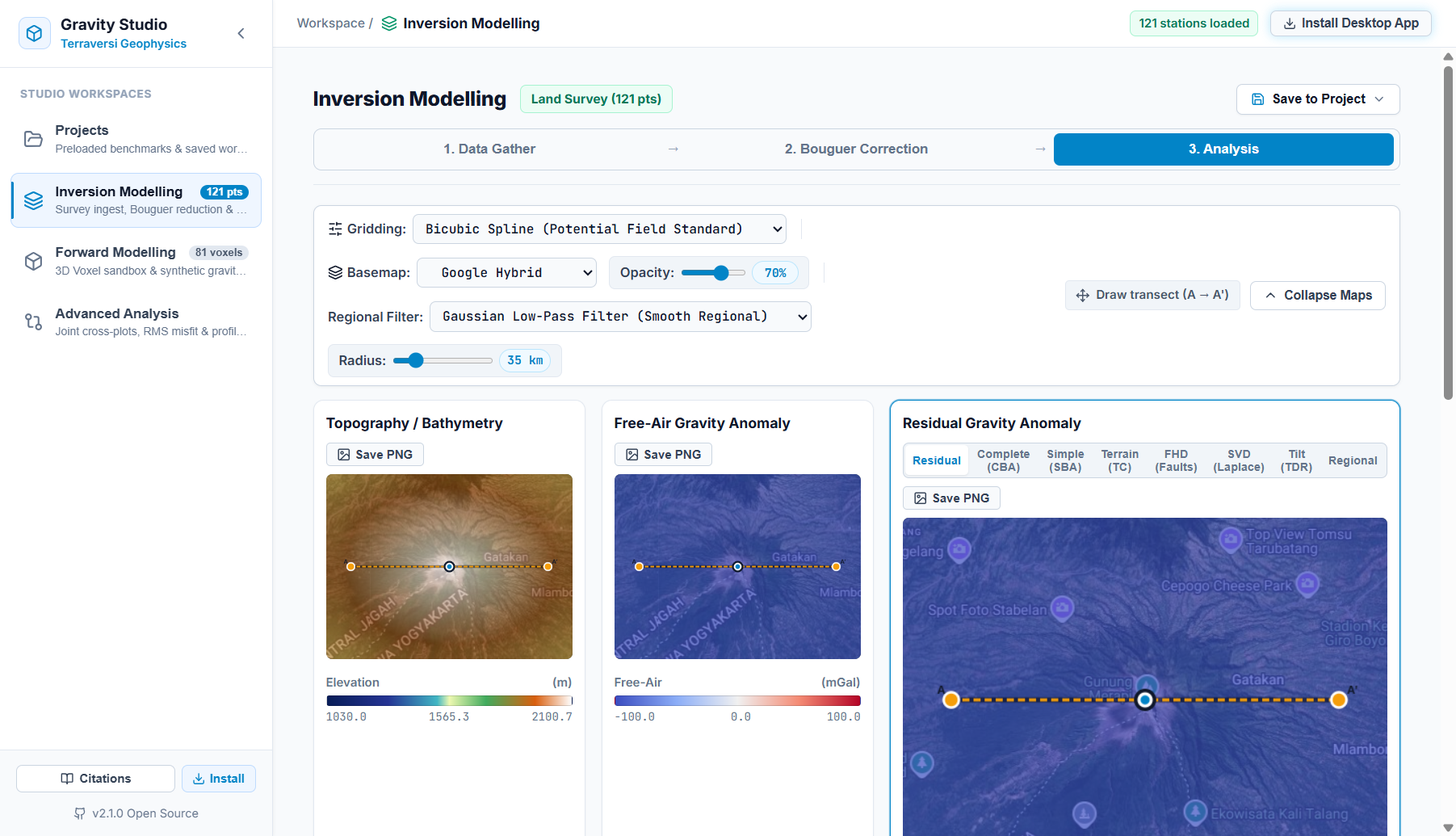Viewport: 1456px width, 836px height.
Task: Click Draw transect (A → A') button
Action: tap(1152, 295)
